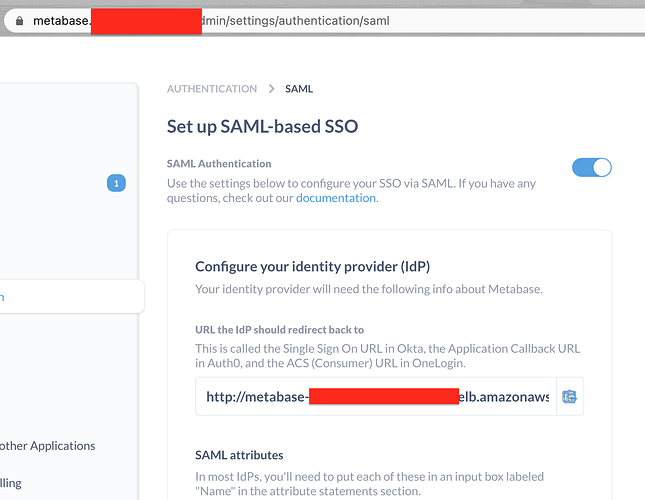This screenshot has width=645, height=500.
Task: Select the SAML breadcrumb item
Action: coord(299,89)
